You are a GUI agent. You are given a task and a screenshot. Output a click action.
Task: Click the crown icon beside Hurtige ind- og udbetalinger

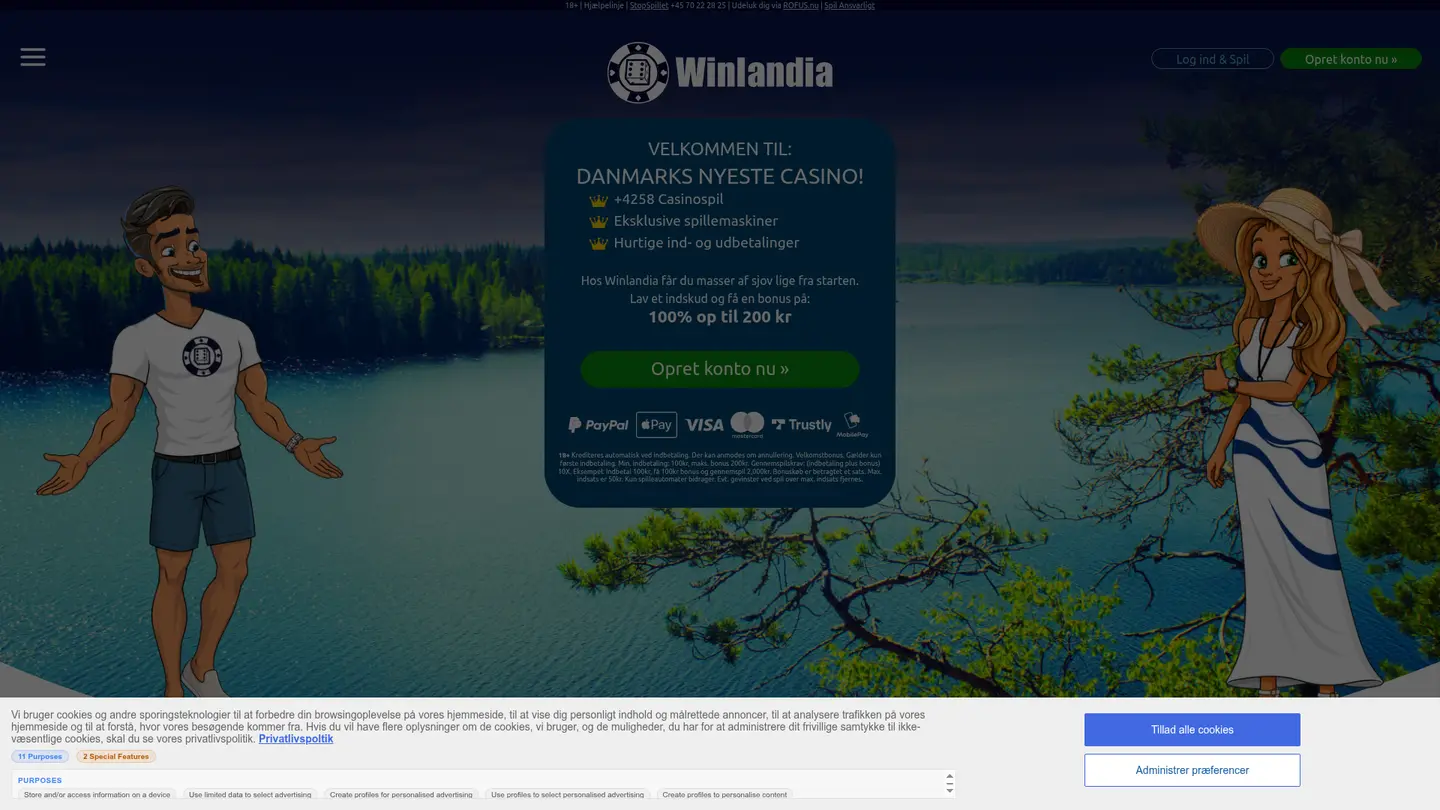(x=598, y=244)
